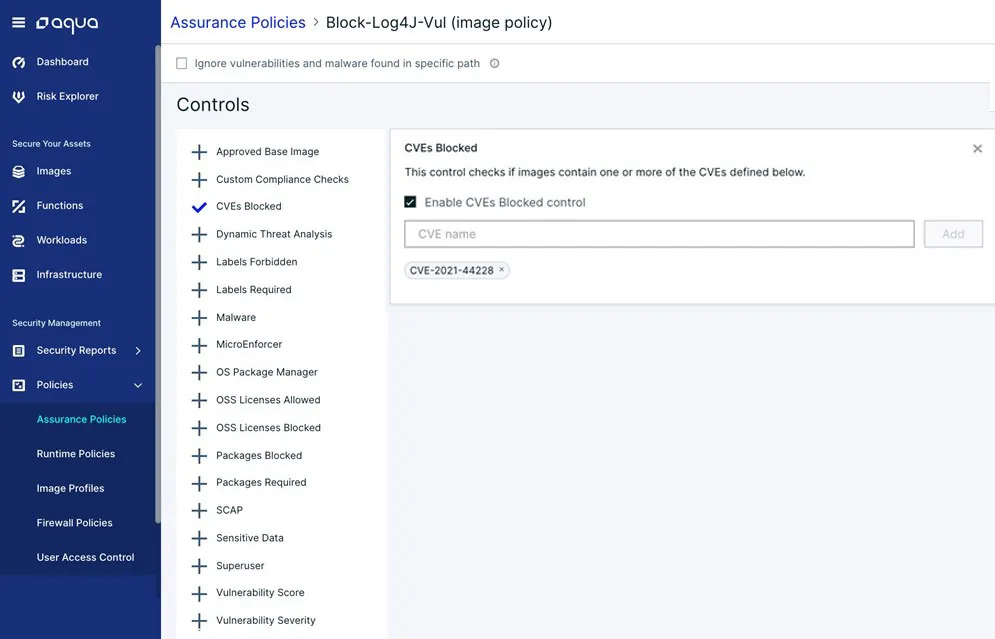The height and width of the screenshot is (639, 995).
Task: Click the Images stack icon
Action: pos(18,171)
